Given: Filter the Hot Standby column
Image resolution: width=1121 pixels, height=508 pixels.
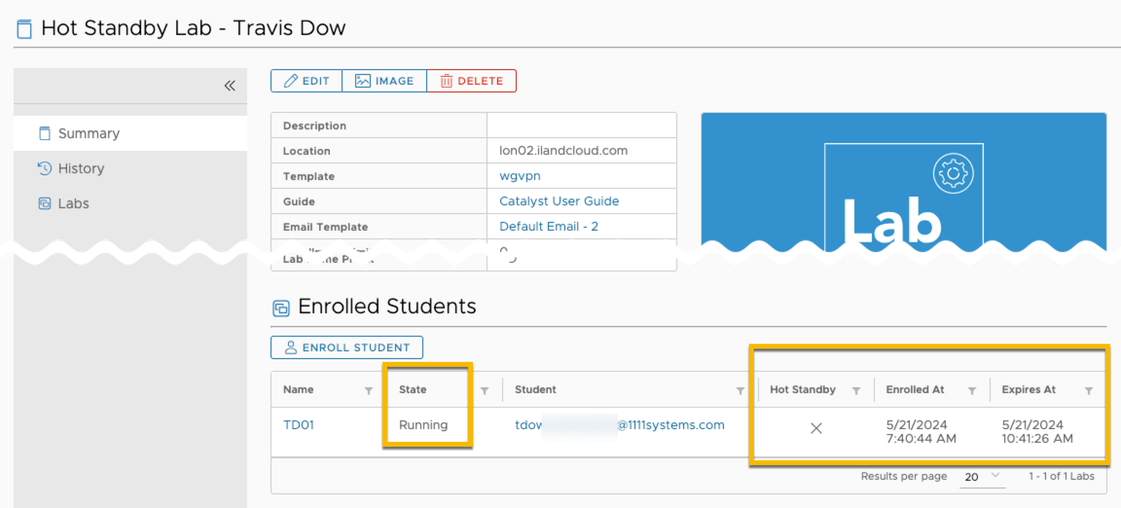Looking at the screenshot, I should click(x=856, y=391).
